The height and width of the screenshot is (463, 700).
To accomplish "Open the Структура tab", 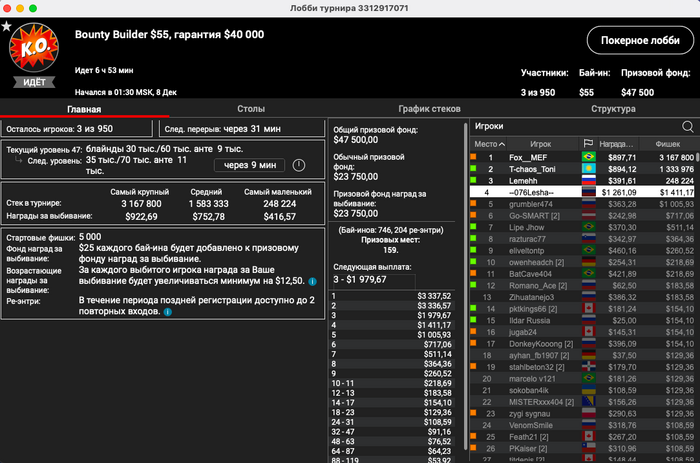I will [613, 109].
